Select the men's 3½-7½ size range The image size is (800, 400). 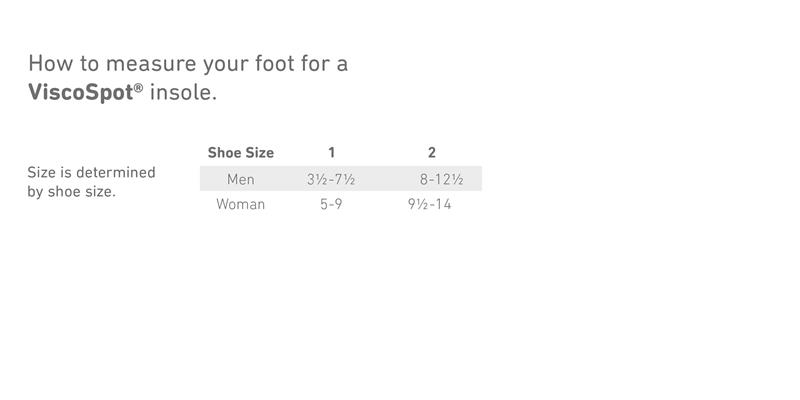[331, 179]
